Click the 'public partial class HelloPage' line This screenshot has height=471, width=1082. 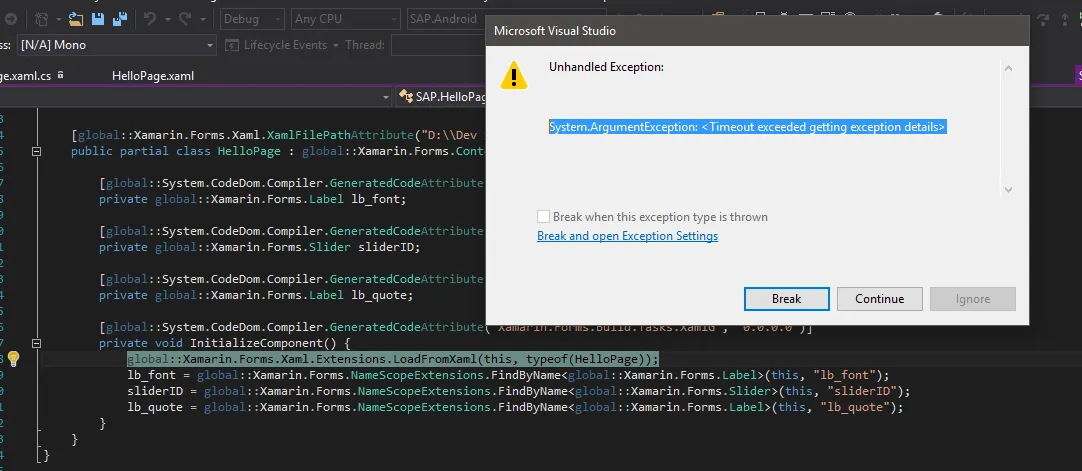point(278,151)
